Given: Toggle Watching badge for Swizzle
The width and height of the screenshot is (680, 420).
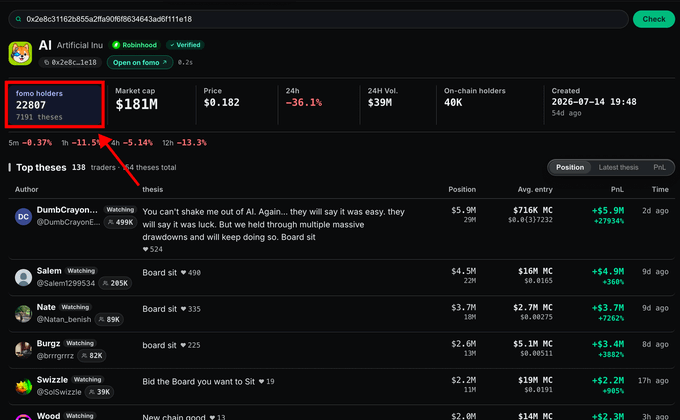Looking at the screenshot, I should [87, 380].
